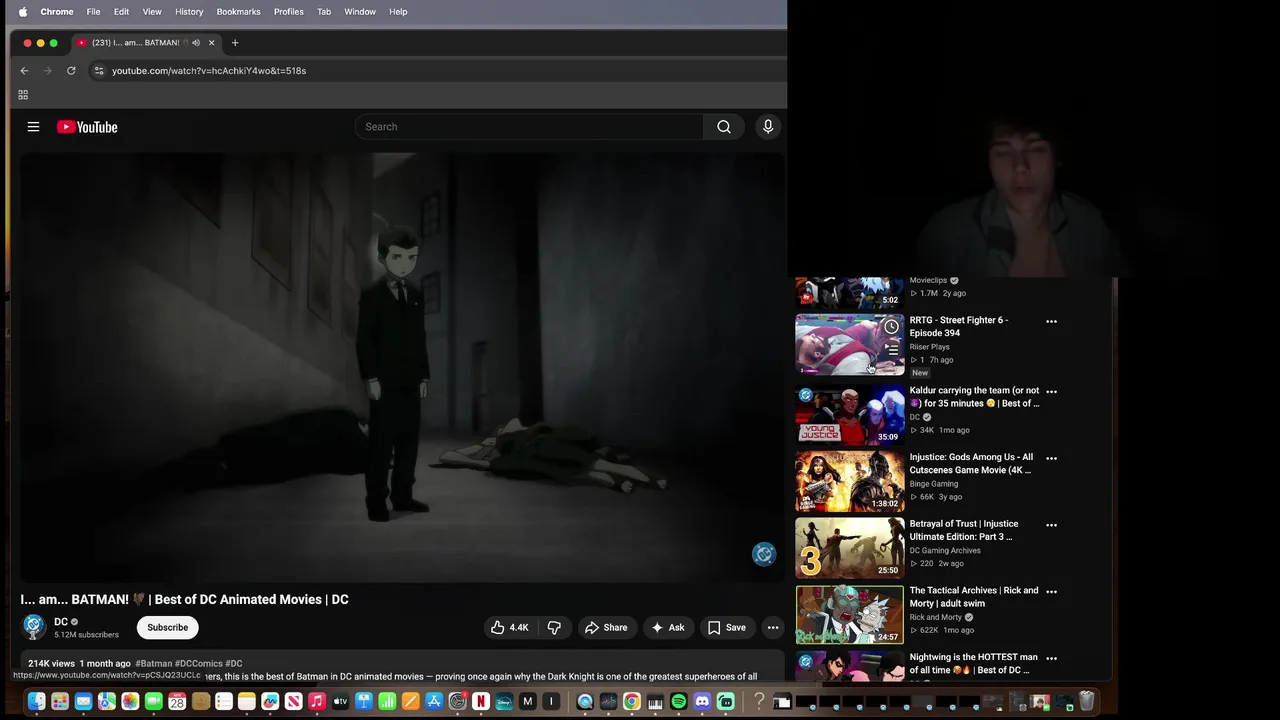Screen dimensions: 1280x720
Task: Open Chrome in the Dock
Action: tap(632, 702)
